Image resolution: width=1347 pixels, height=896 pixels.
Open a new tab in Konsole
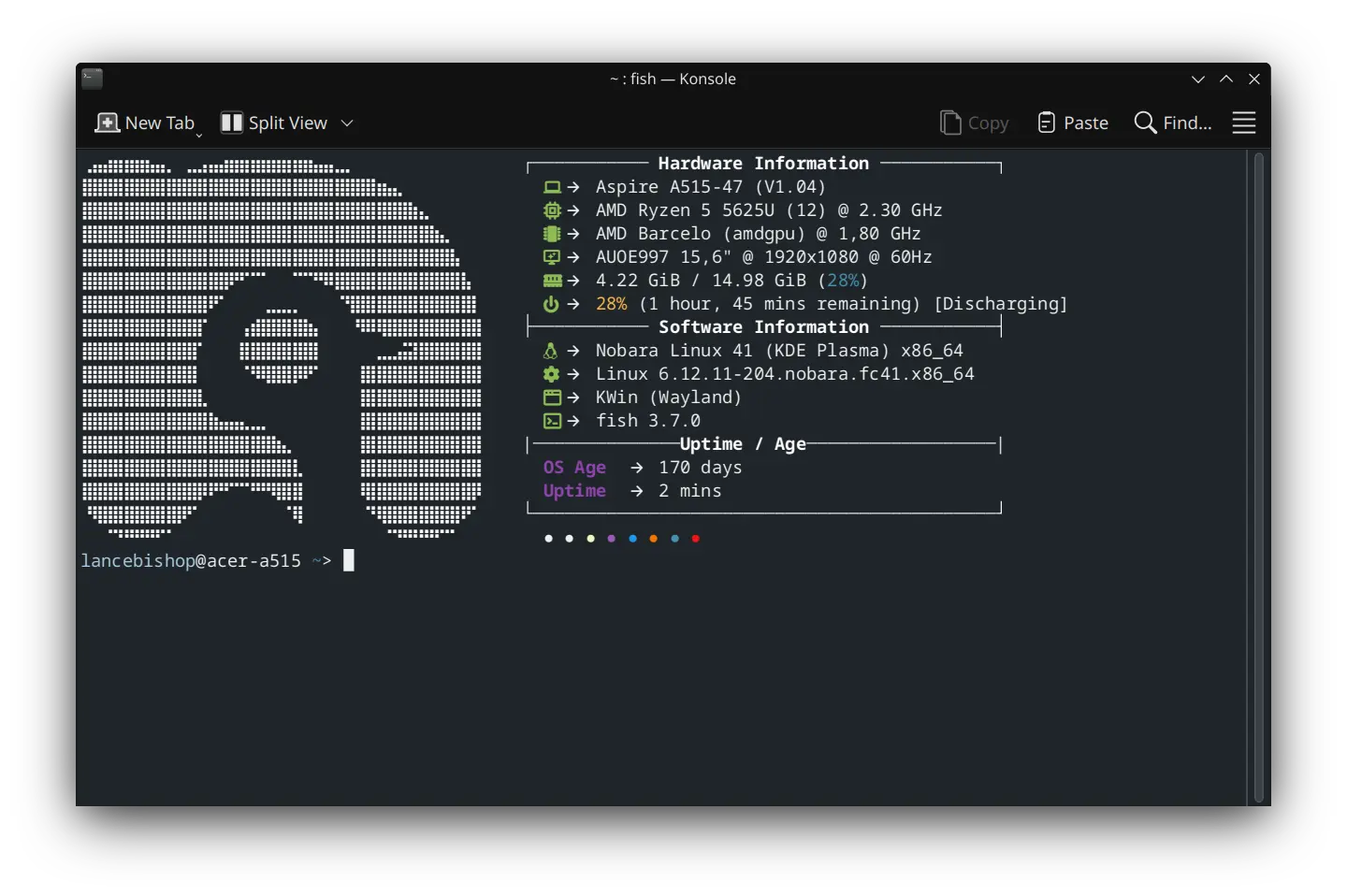click(145, 123)
